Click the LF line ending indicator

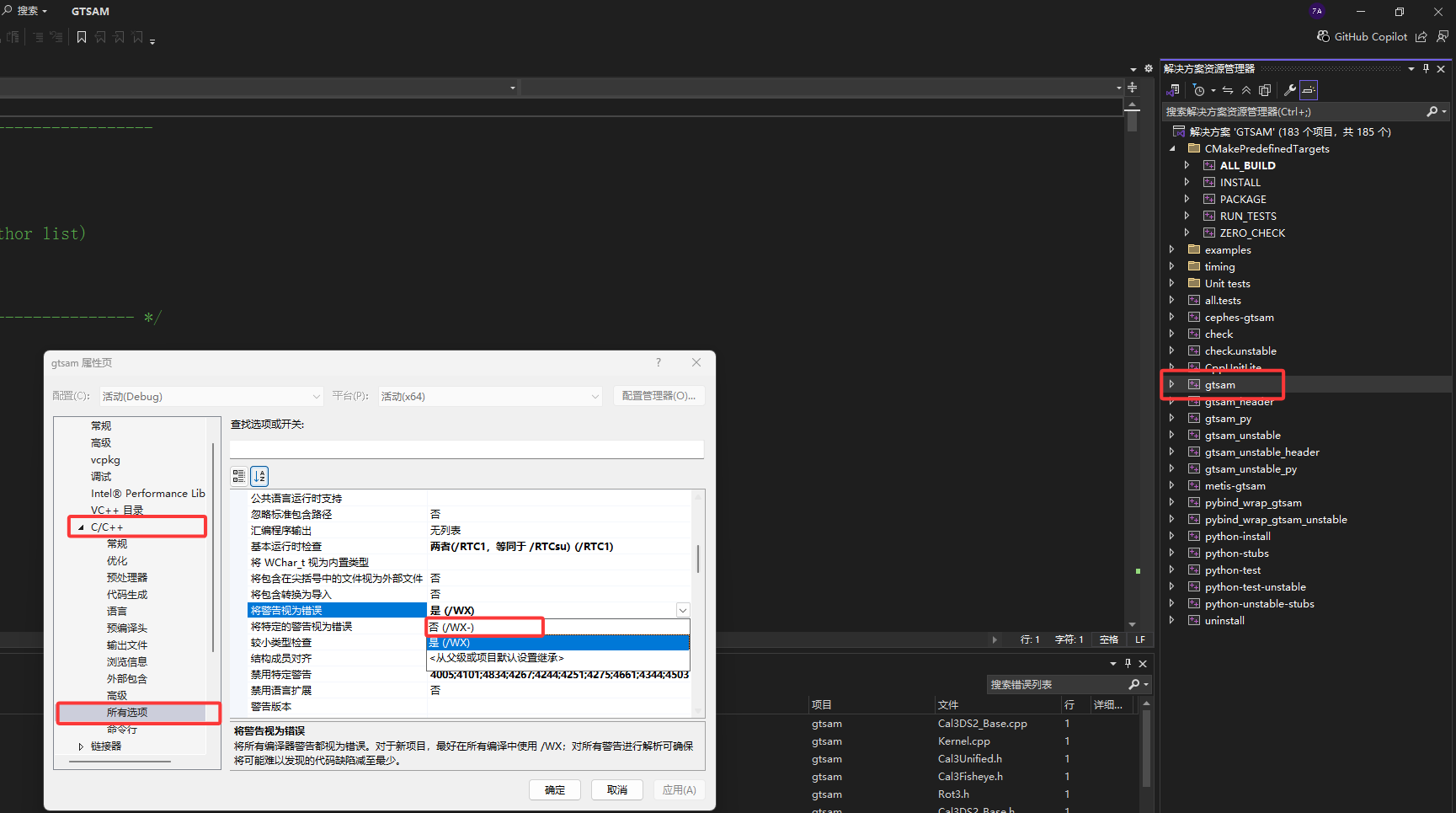click(1140, 639)
